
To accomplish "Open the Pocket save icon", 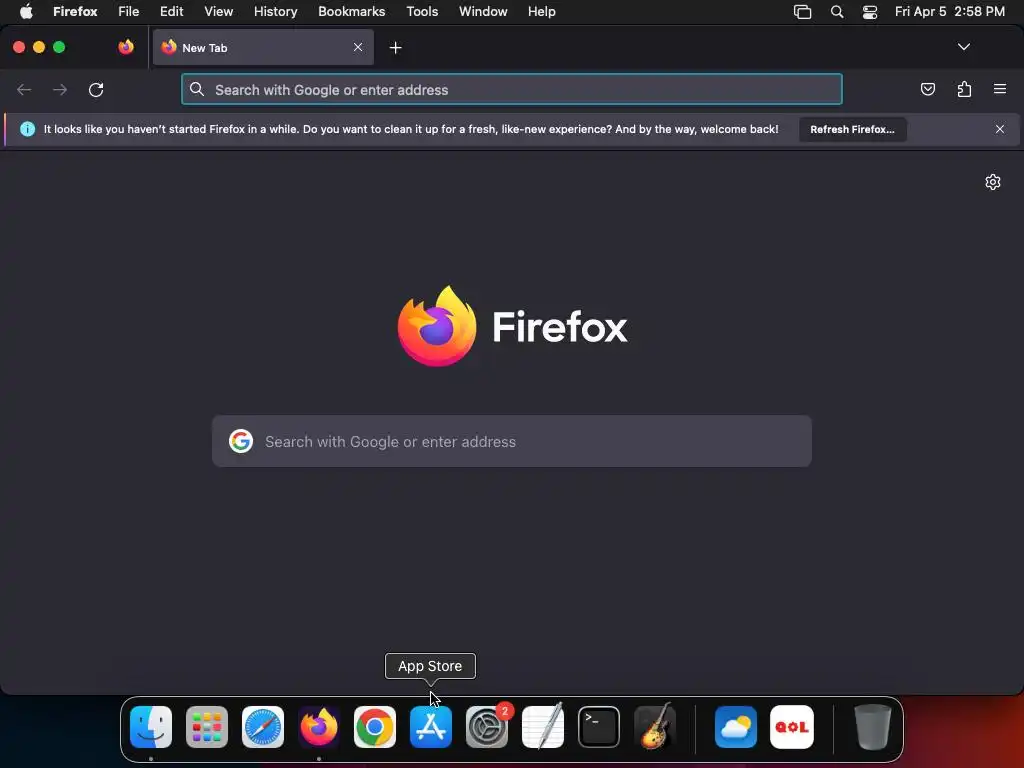I will [927, 89].
